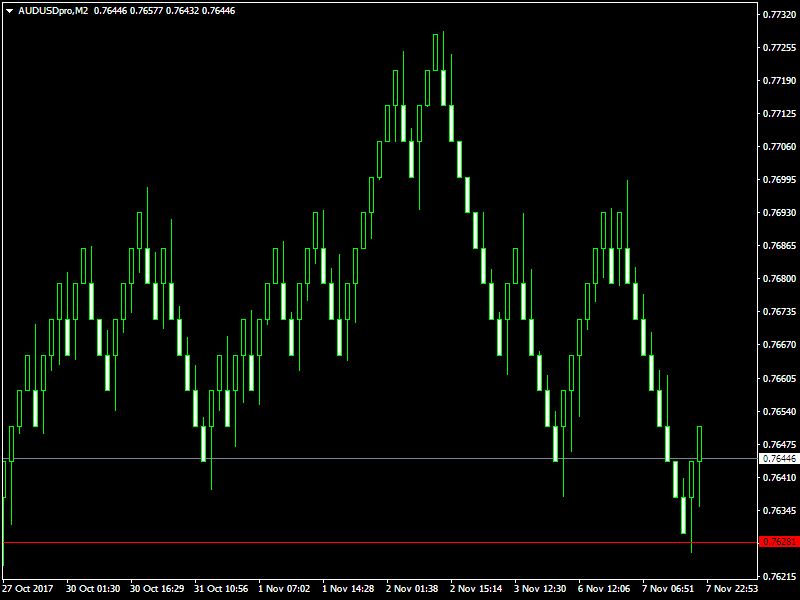Click the 2 Nov 01:38 time label
Viewport: 800px width, 600px height.
[412, 589]
